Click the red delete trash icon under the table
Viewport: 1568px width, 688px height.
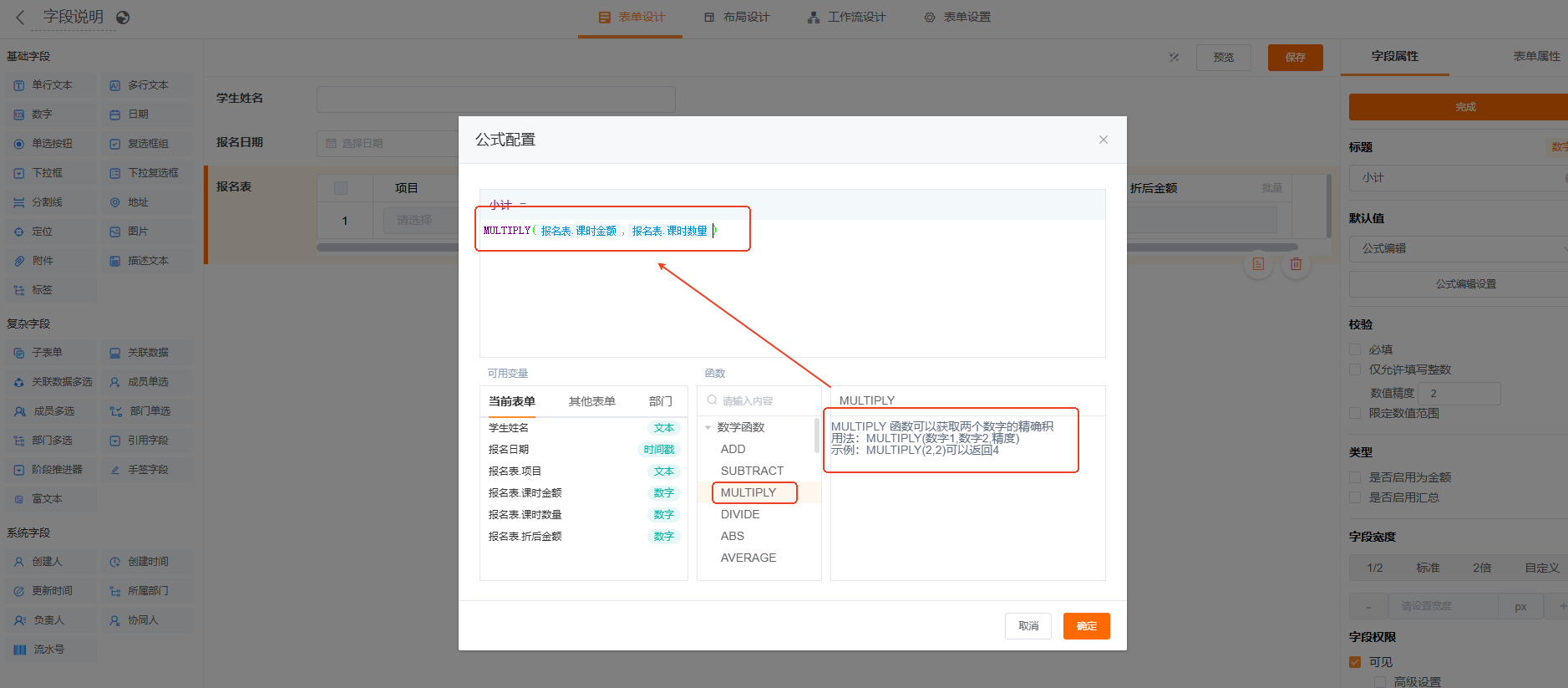(1296, 264)
